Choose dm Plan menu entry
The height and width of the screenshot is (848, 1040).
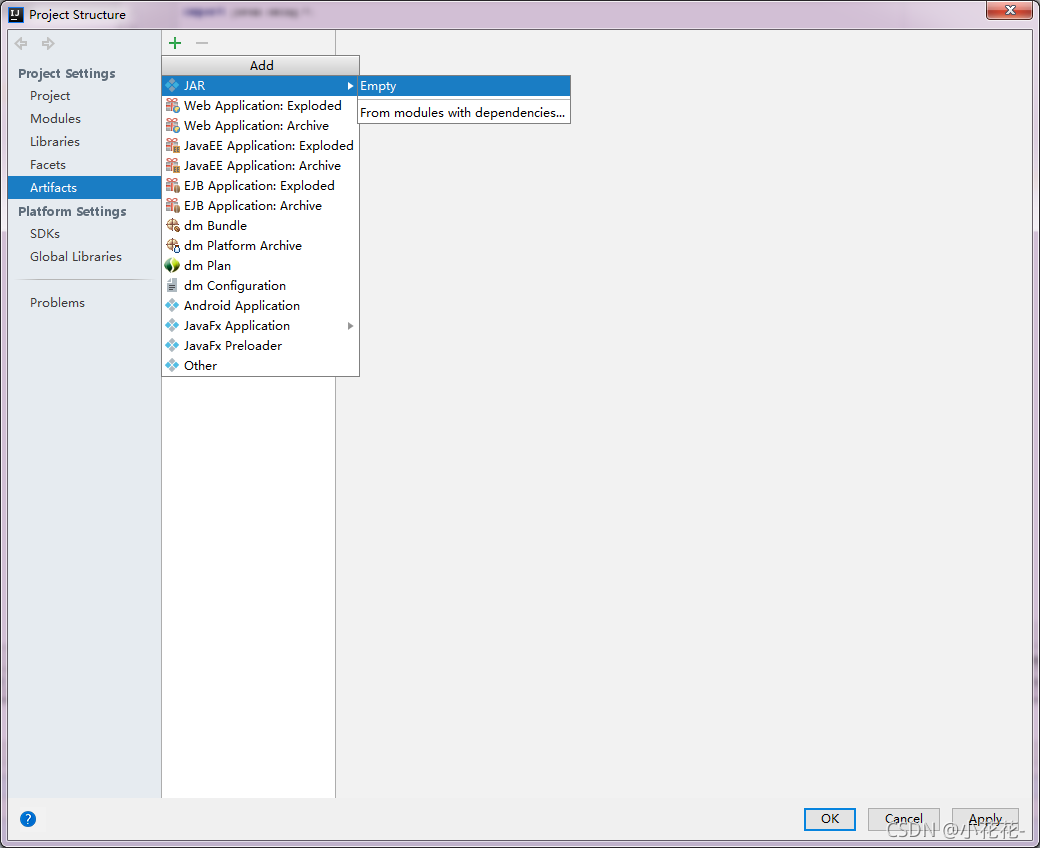coord(260,265)
